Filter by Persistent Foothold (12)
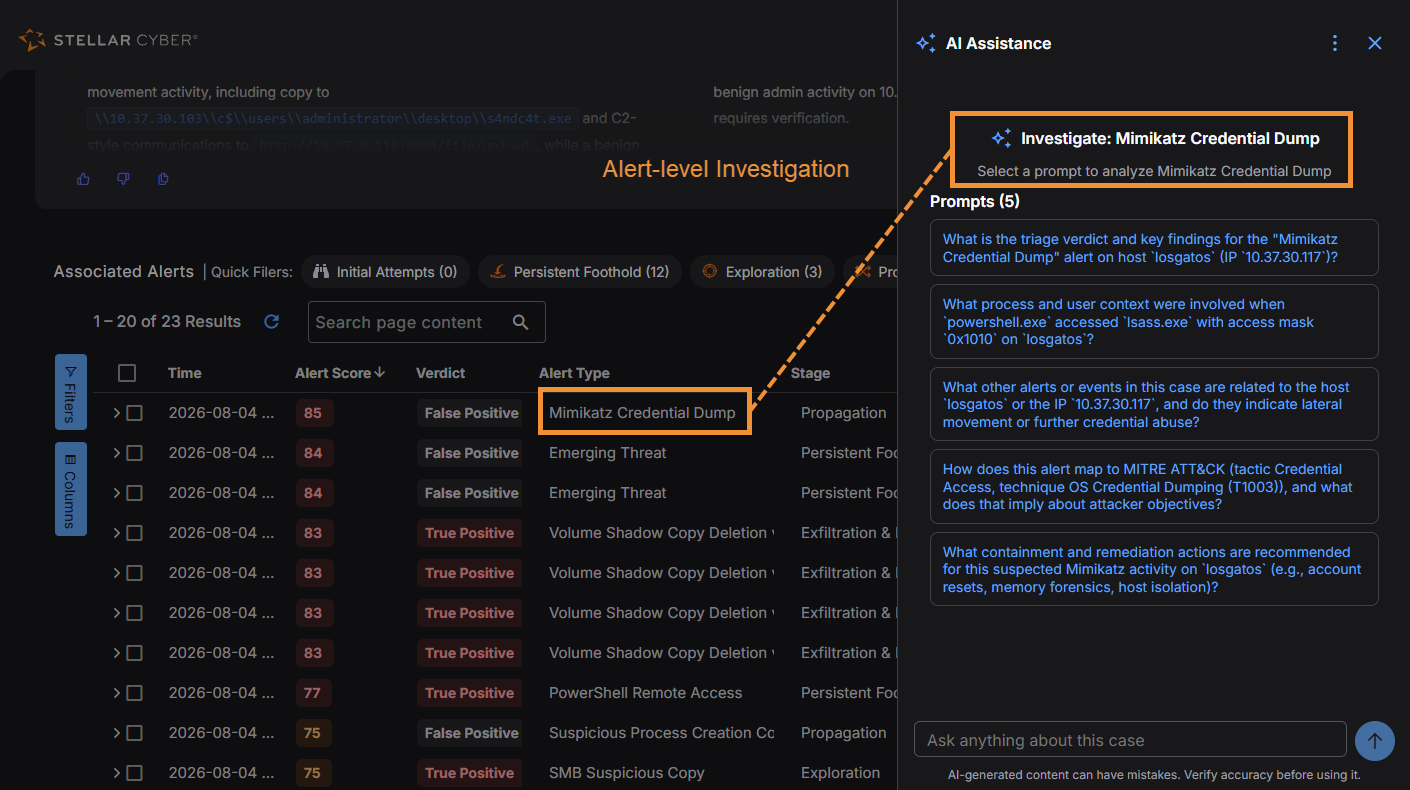This screenshot has height=790, width=1410. tap(580, 272)
